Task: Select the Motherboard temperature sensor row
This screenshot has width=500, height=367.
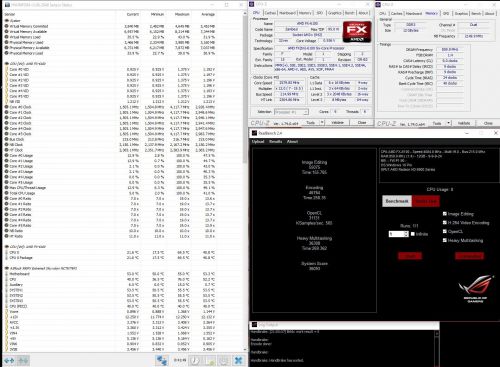Action: (x=110, y=274)
